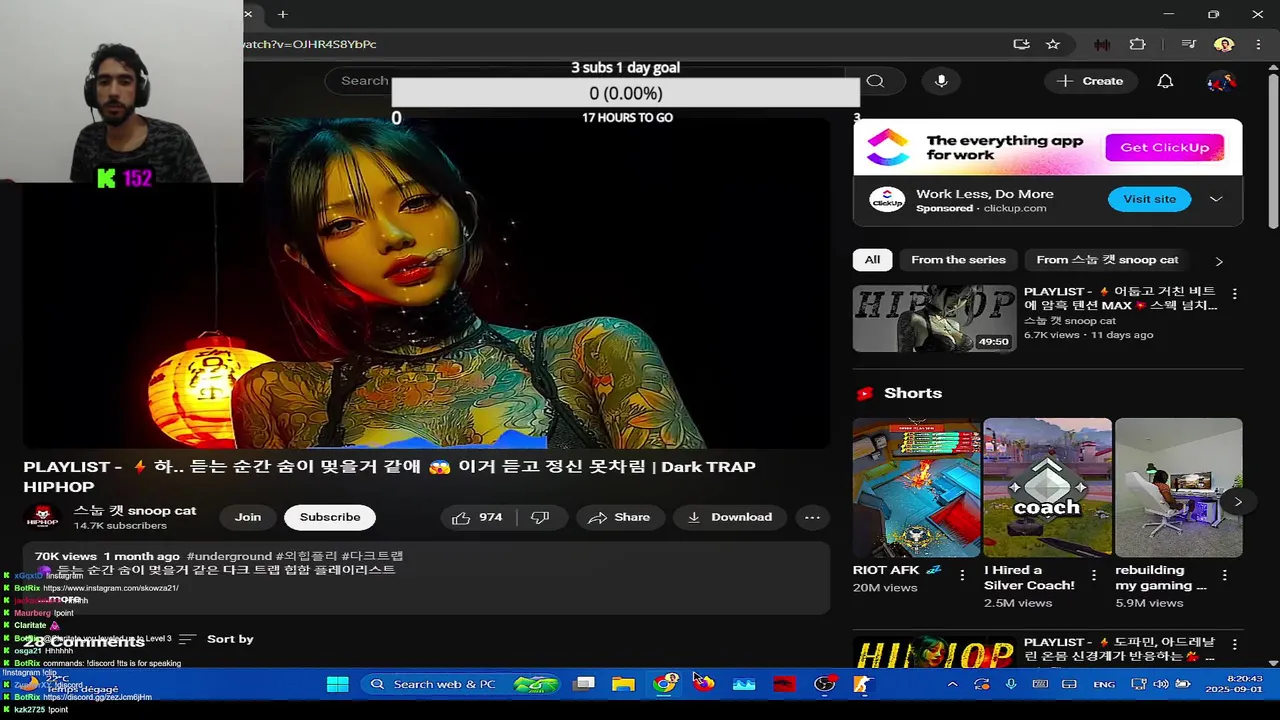
Task: Open the volume tray icon
Action: click(x=1160, y=684)
